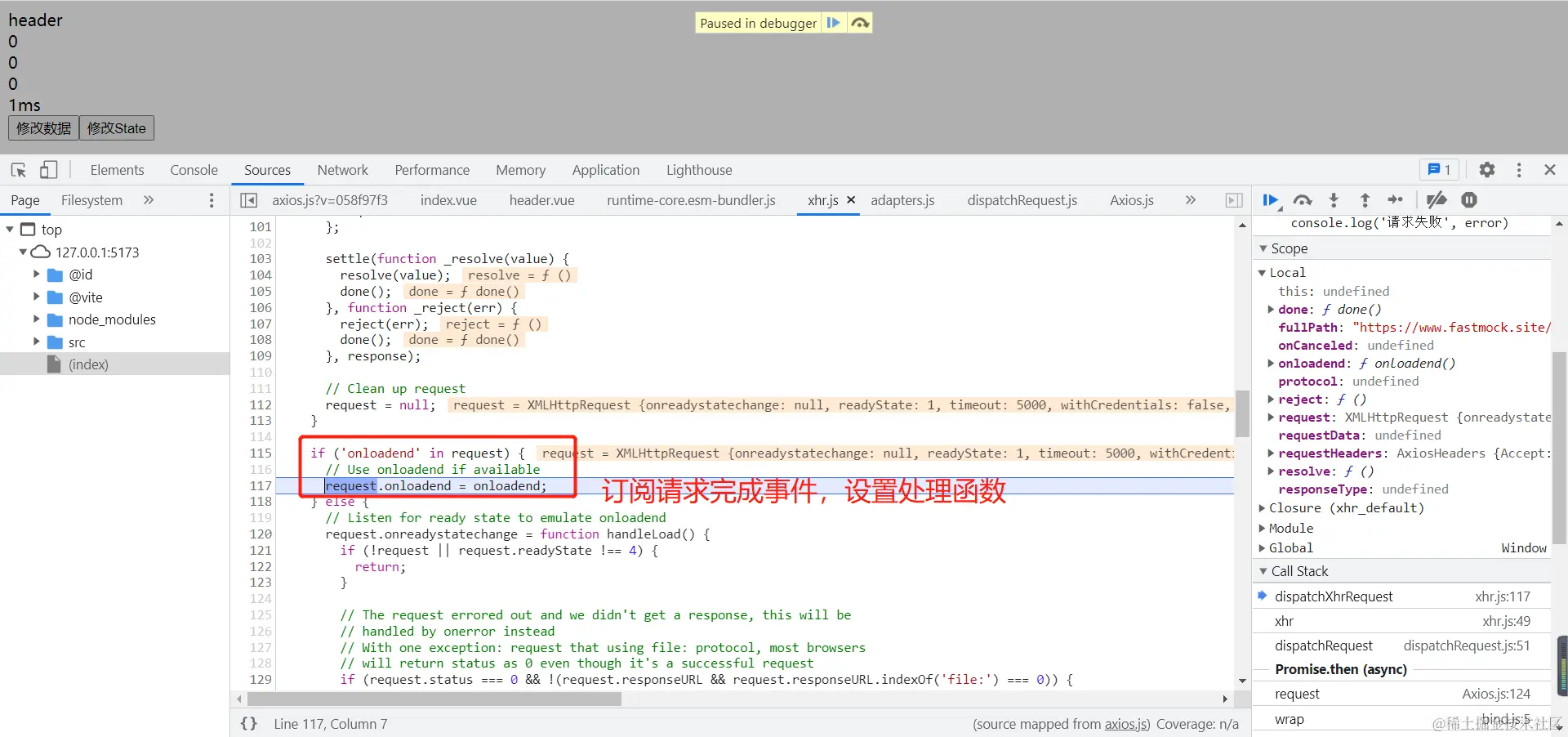The width and height of the screenshot is (1568, 737).
Task: Open the adapters.js file tab
Action: coord(902,200)
